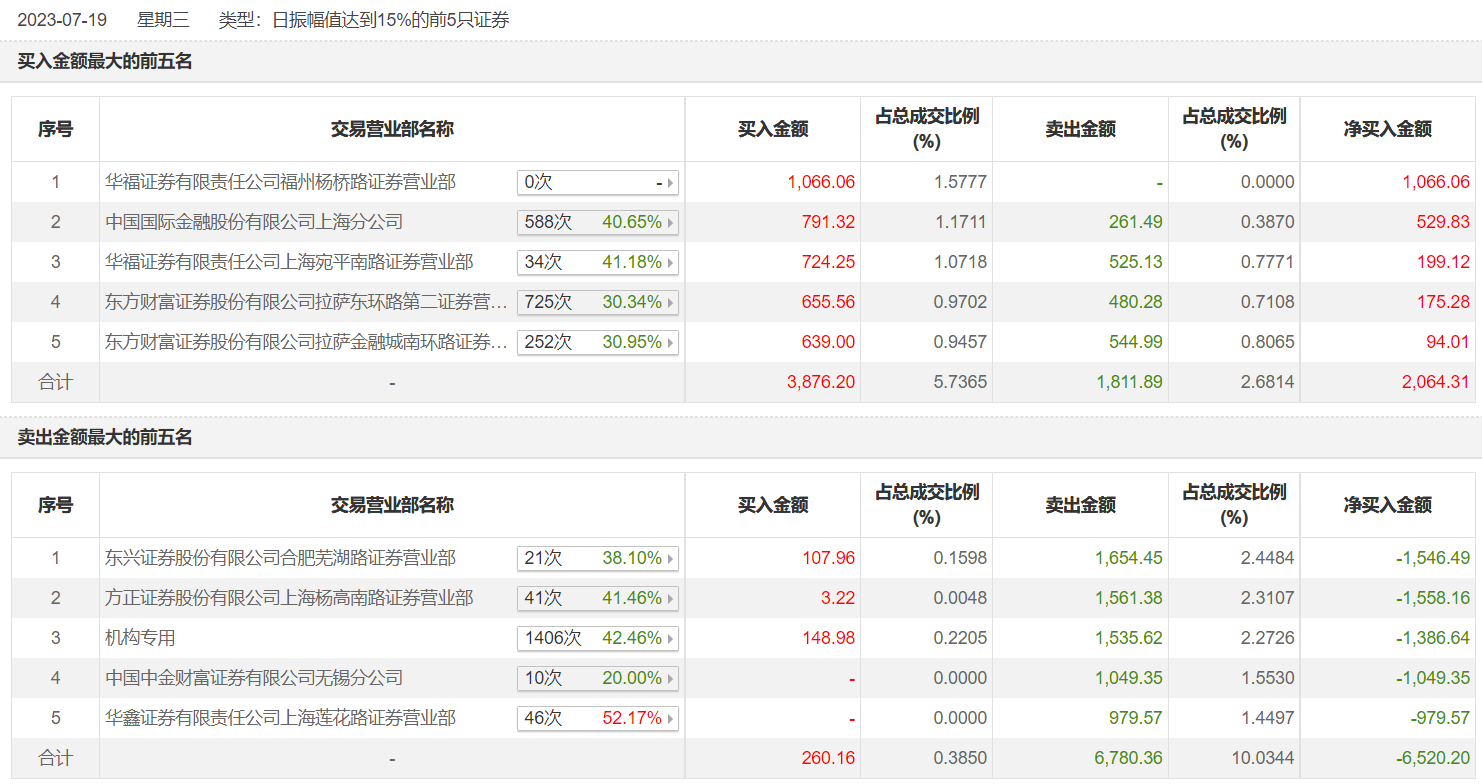Click 净买入金额 header in the sell table

pos(1388,505)
